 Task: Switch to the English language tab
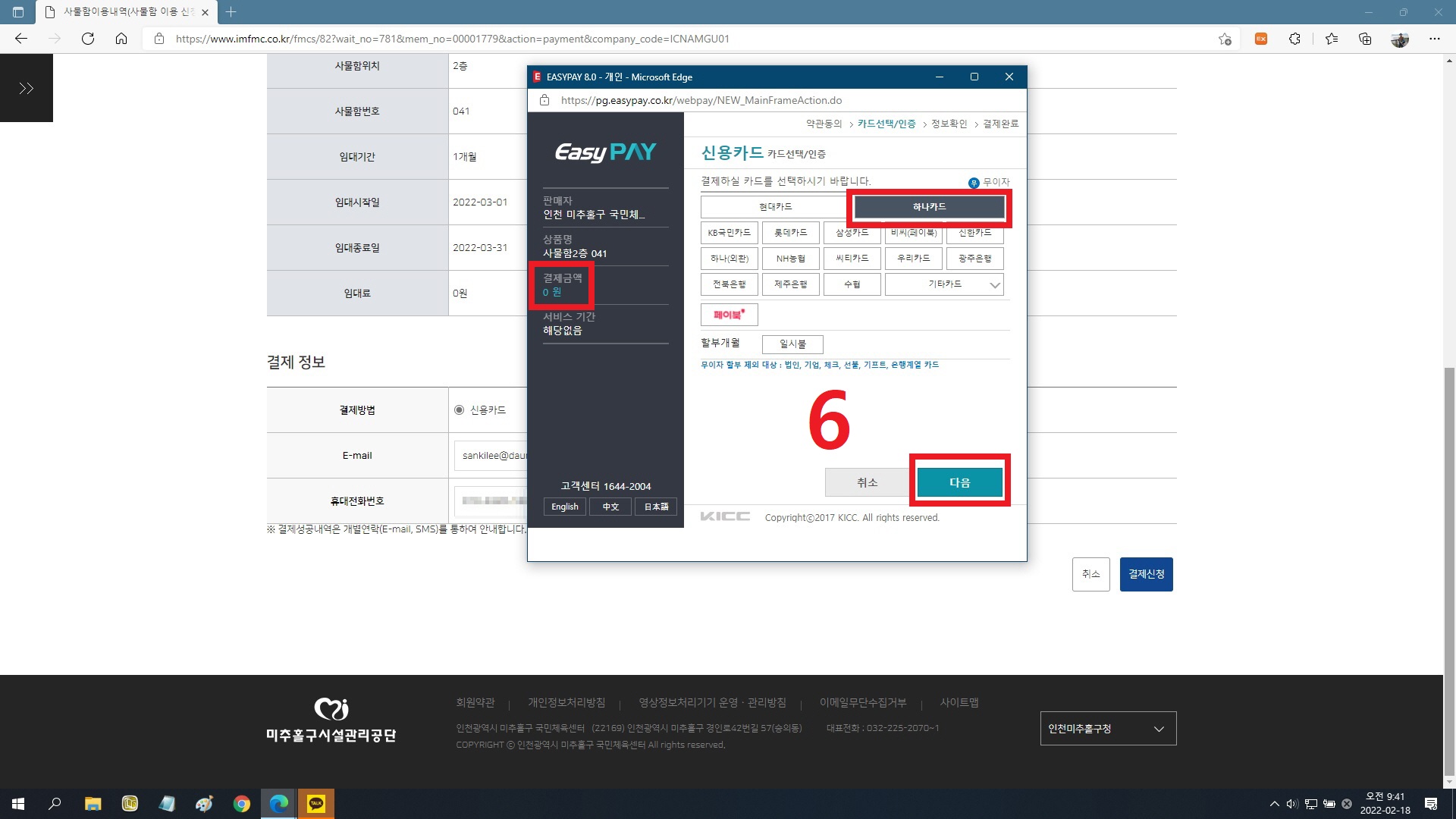[564, 507]
